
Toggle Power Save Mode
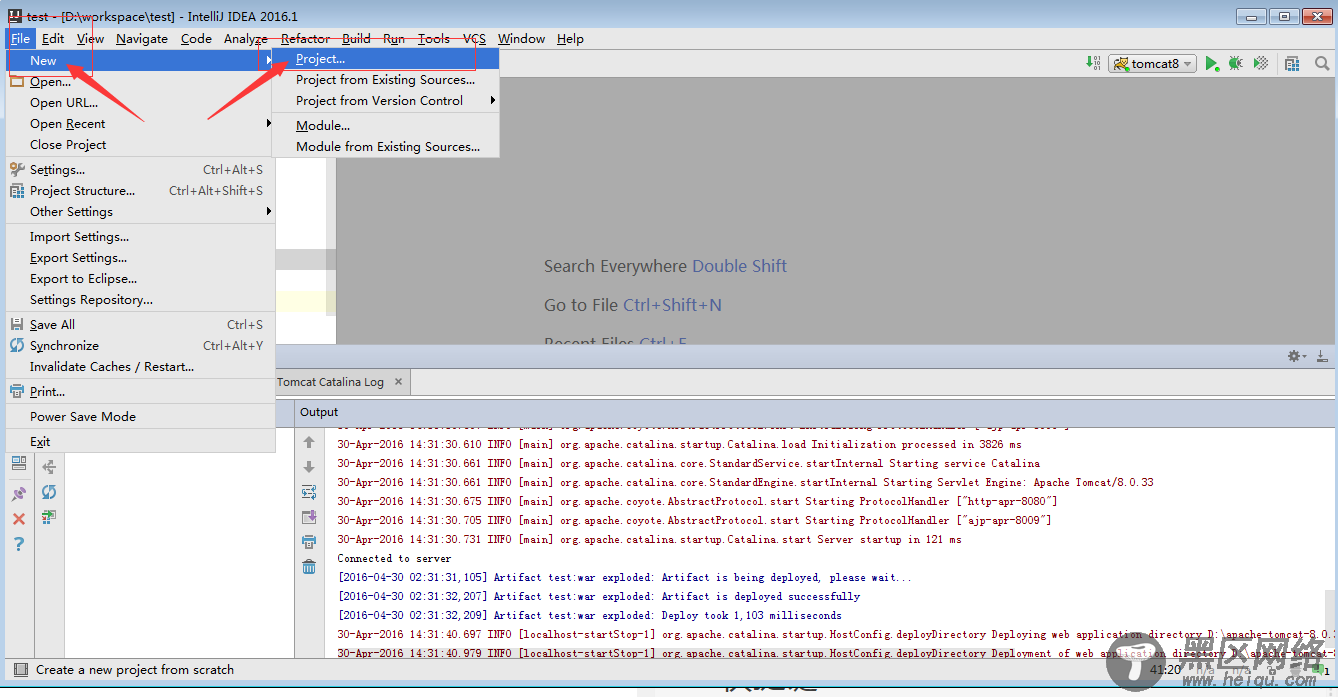[140, 417]
